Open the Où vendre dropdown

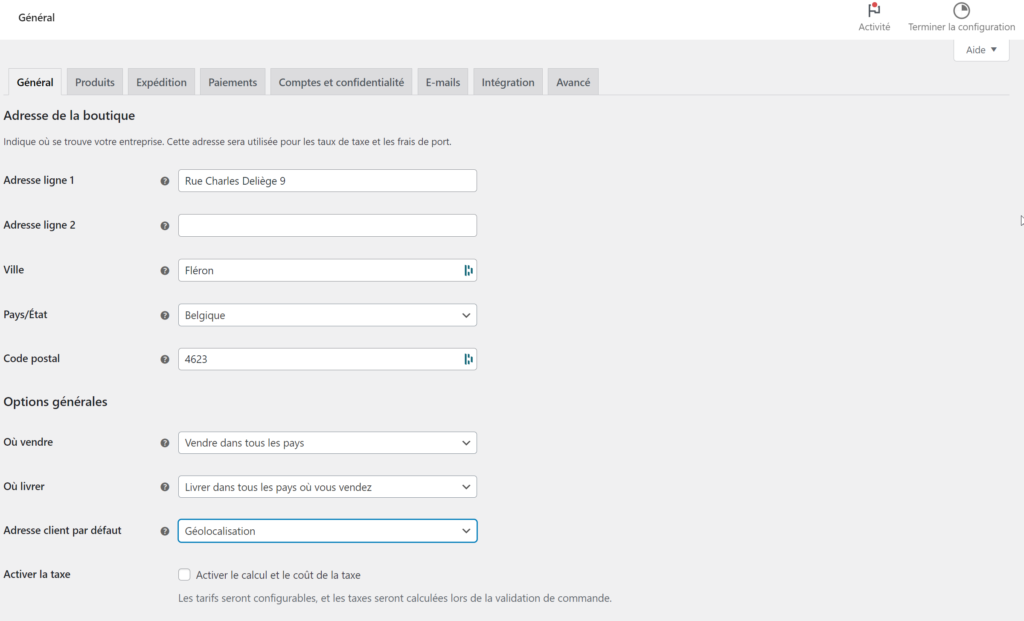[327, 443]
